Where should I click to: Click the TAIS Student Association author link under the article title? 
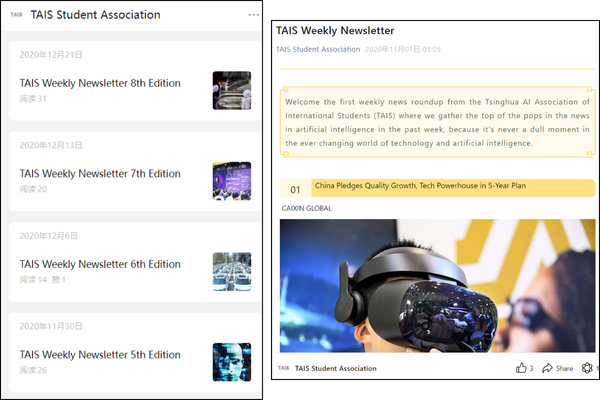(x=318, y=49)
